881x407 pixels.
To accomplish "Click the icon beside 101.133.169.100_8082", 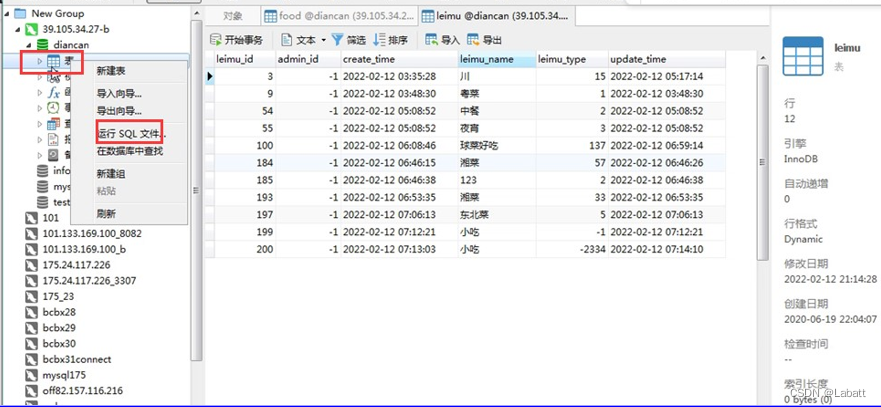I will click(31, 233).
